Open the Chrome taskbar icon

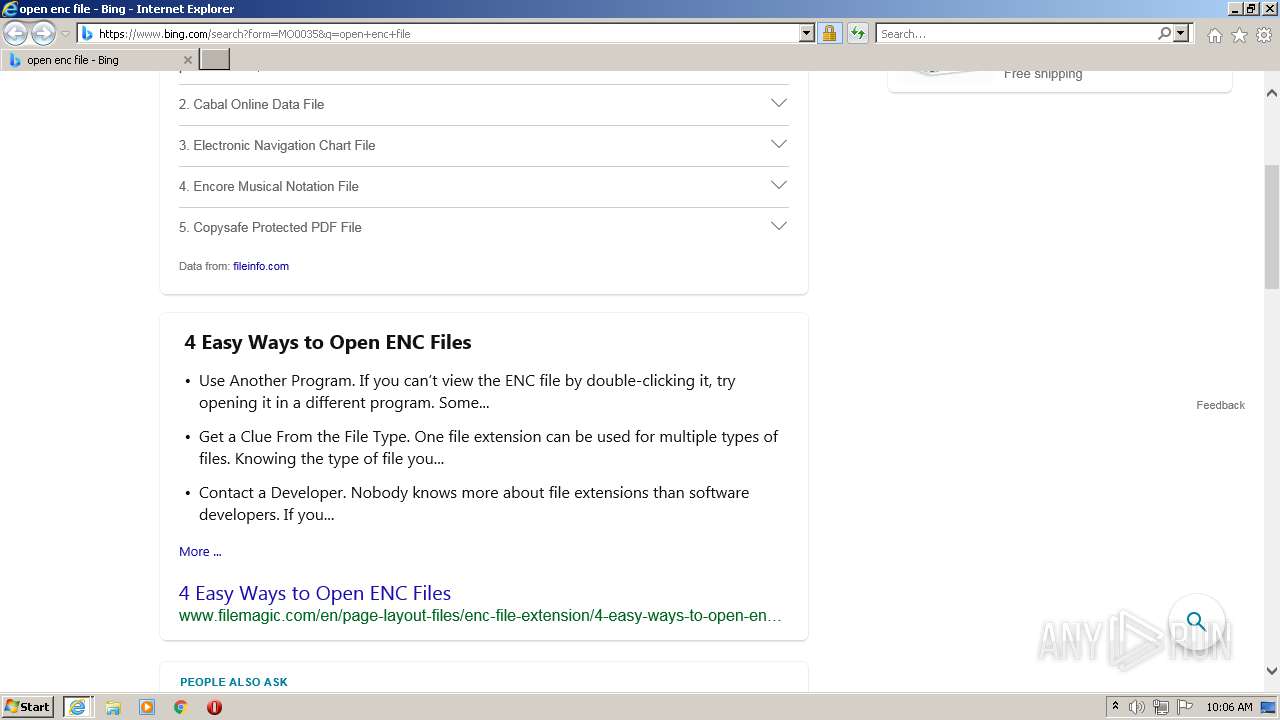pos(180,707)
